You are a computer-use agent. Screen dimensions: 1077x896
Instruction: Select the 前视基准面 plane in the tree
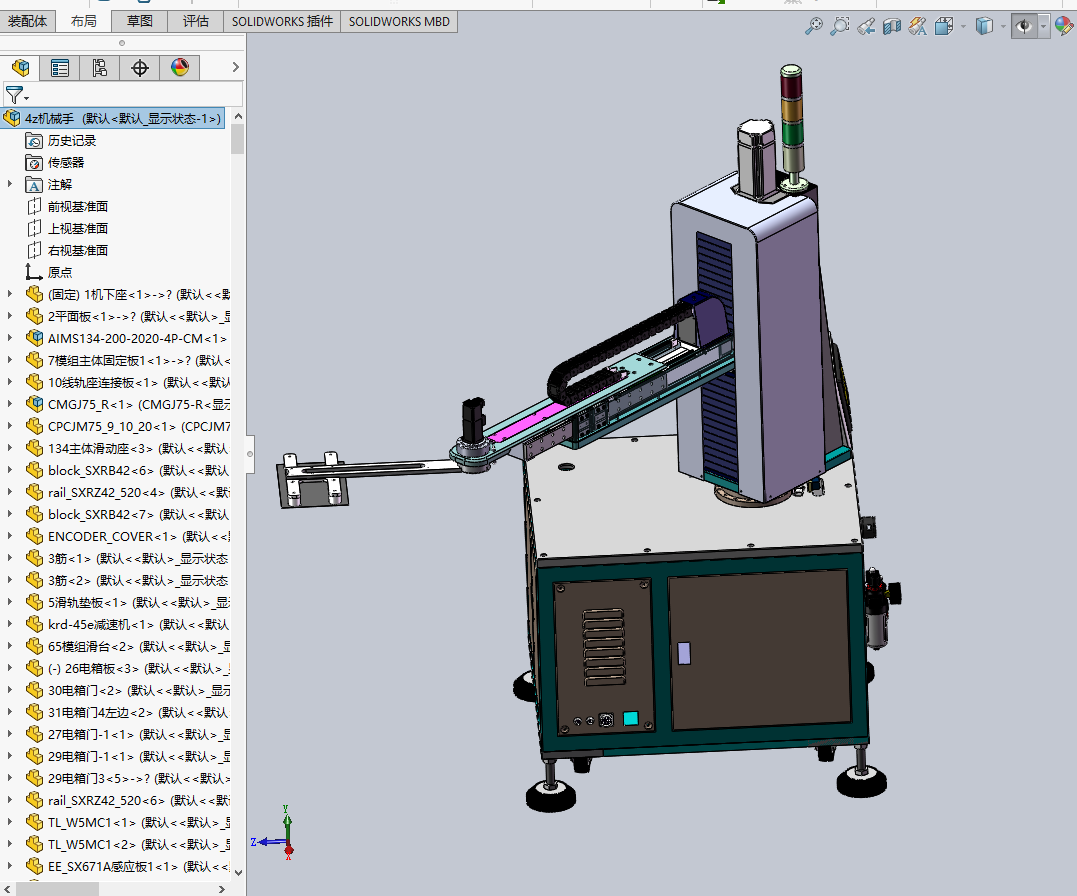tap(77, 206)
